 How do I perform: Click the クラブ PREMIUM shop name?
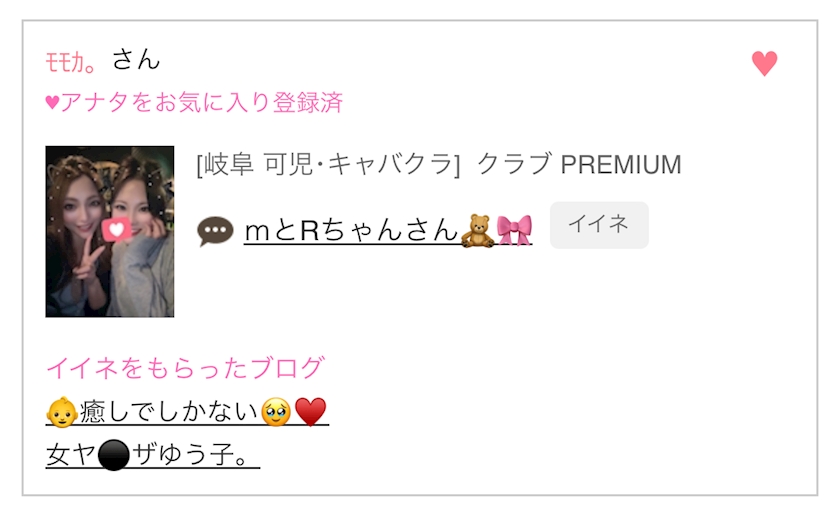point(579,164)
